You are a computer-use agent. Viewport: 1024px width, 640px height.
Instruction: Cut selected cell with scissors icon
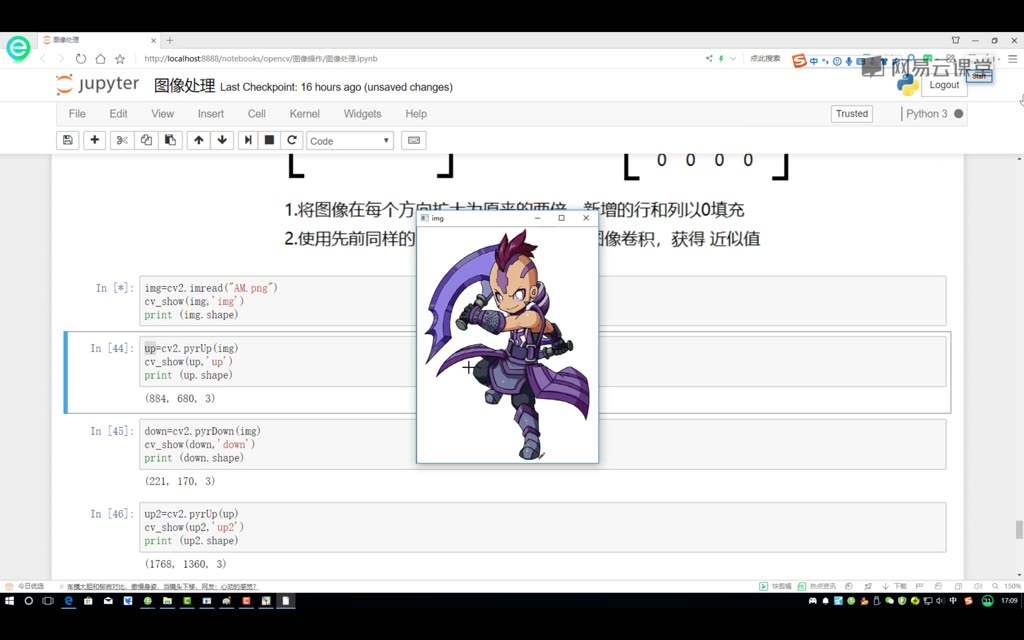tap(122, 140)
